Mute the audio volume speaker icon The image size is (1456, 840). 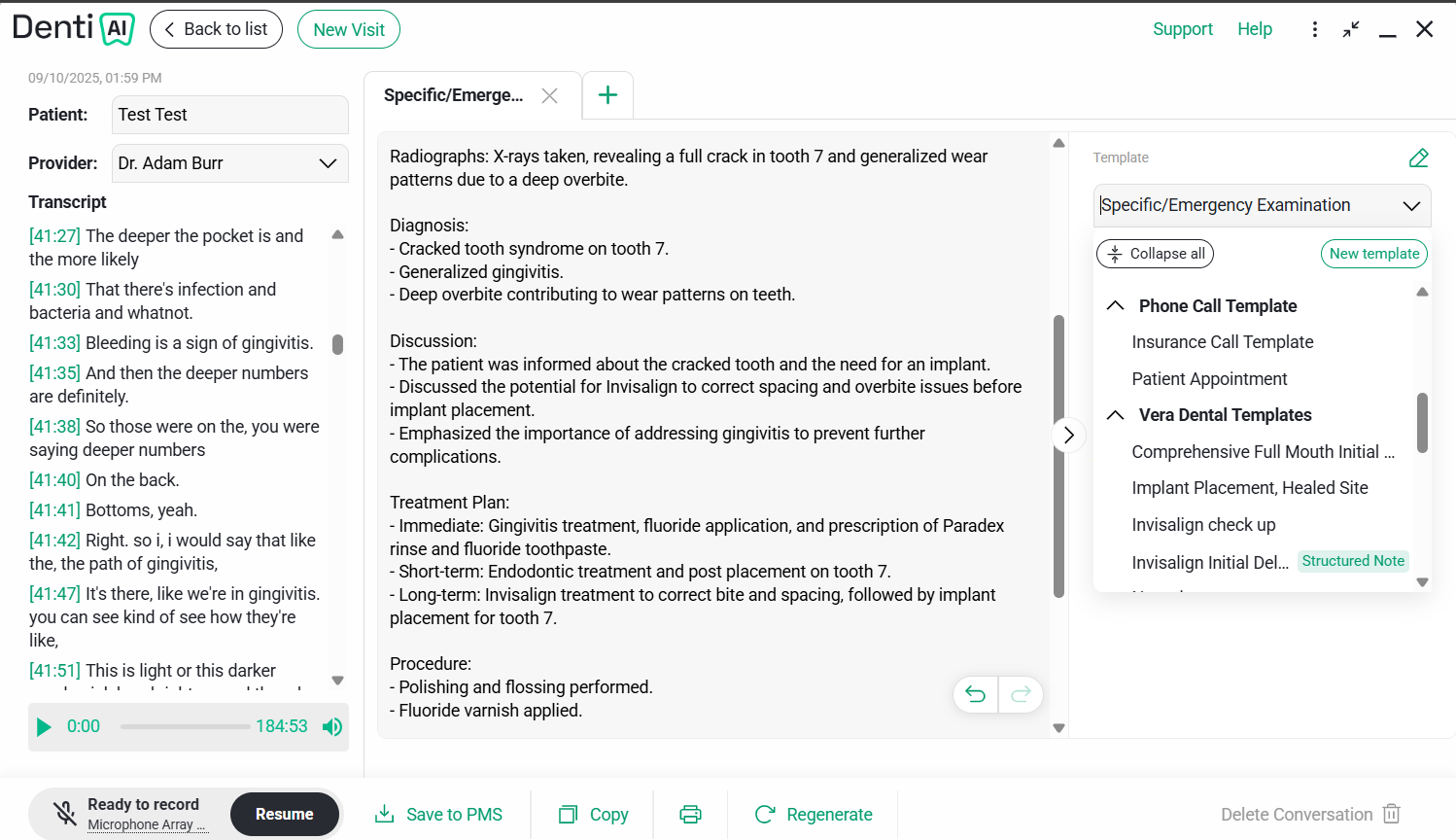pyautogui.click(x=332, y=727)
